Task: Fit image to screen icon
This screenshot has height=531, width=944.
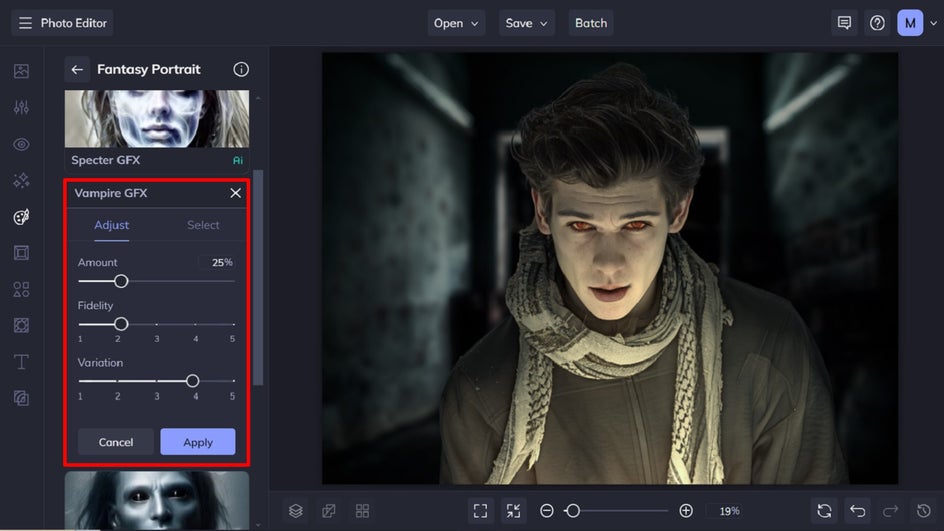Action: 480,511
